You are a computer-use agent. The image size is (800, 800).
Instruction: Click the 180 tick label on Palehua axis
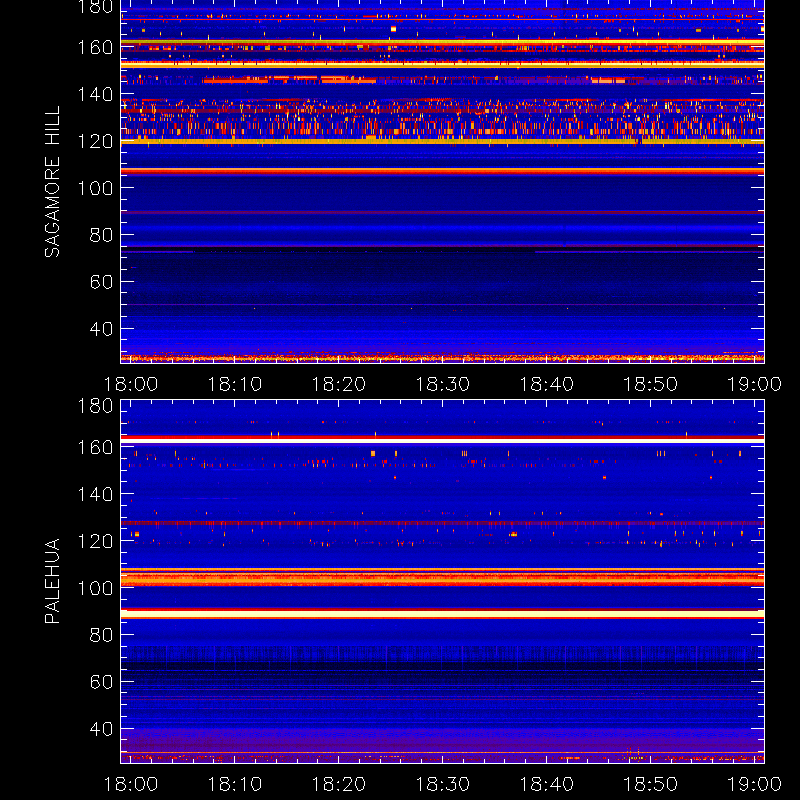(95, 406)
